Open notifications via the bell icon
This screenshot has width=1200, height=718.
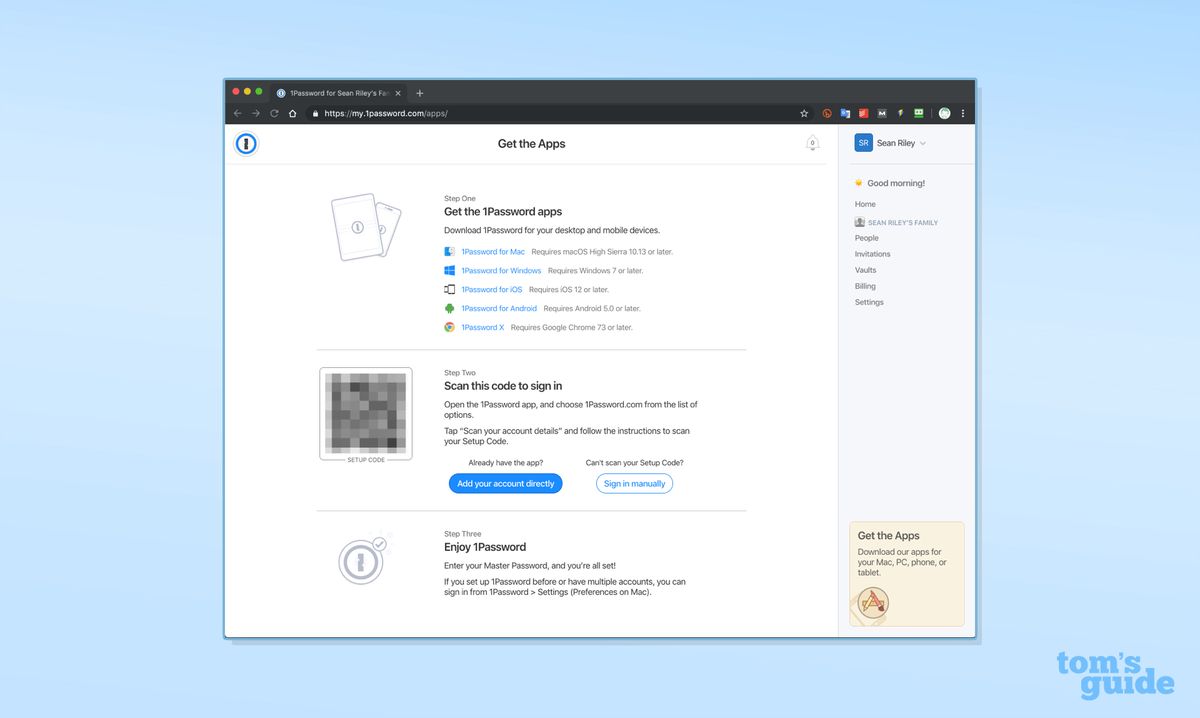813,143
